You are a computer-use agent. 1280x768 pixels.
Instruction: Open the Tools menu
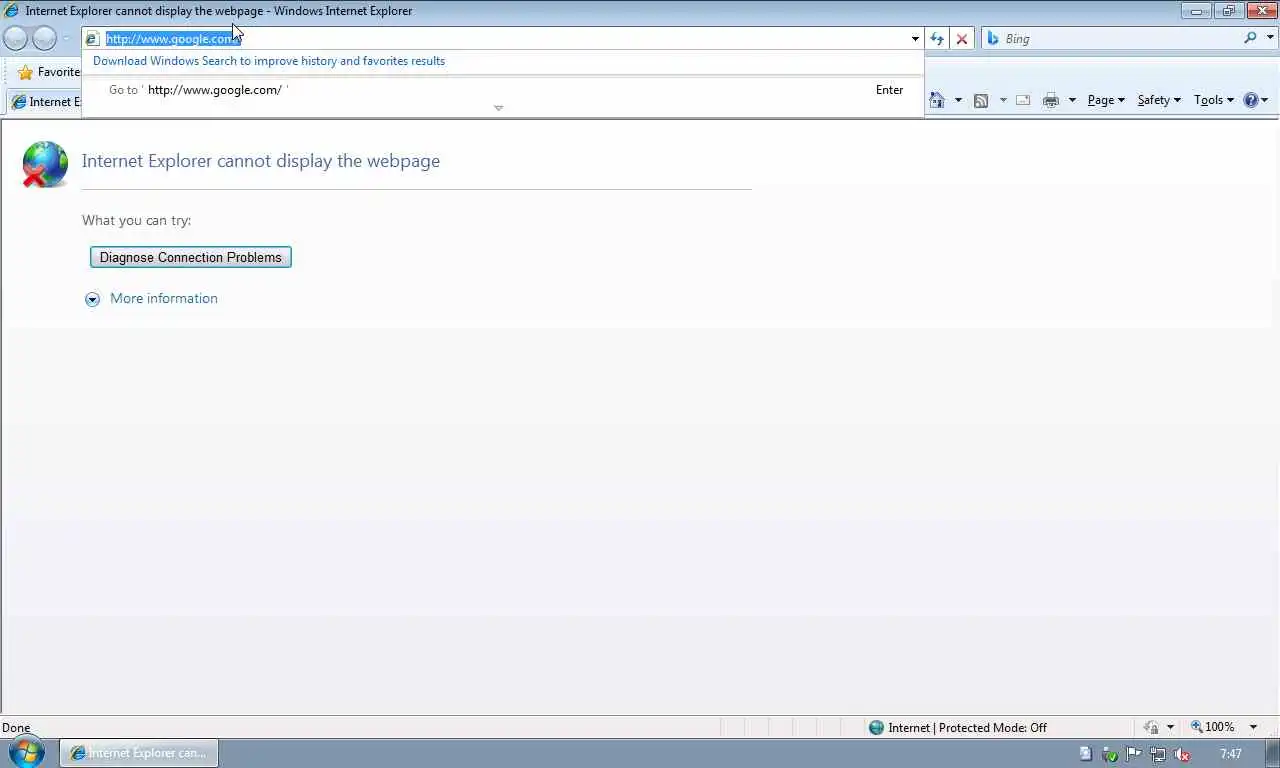[x=1214, y=100]
